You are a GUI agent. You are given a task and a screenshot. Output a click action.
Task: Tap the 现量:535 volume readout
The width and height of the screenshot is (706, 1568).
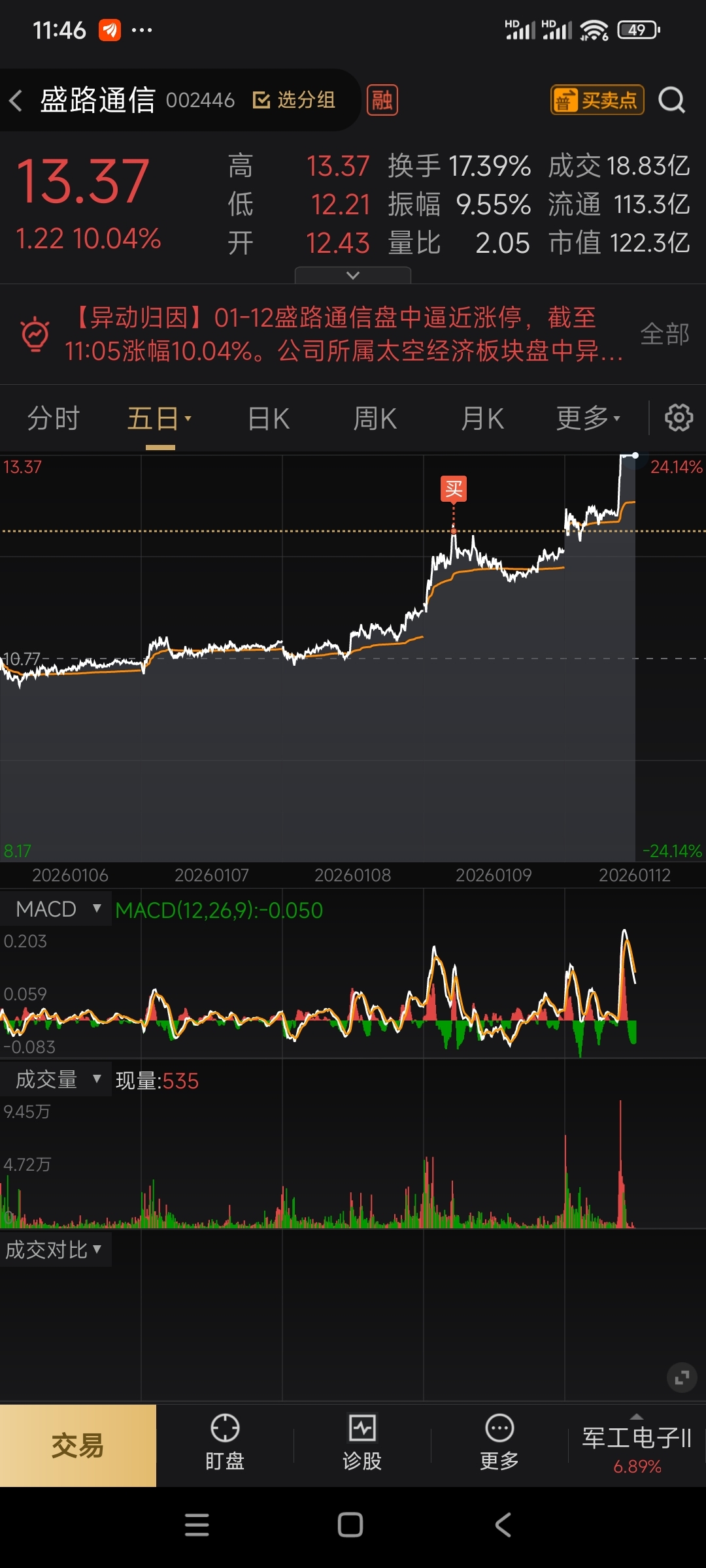[x=157, y=1081]
